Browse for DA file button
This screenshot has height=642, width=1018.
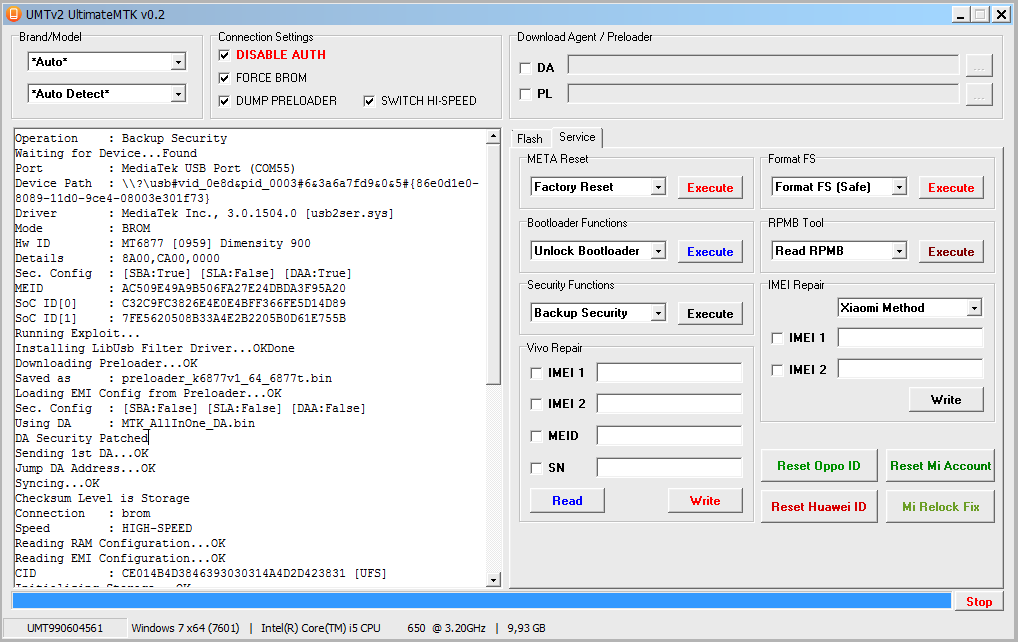point(978,67)
